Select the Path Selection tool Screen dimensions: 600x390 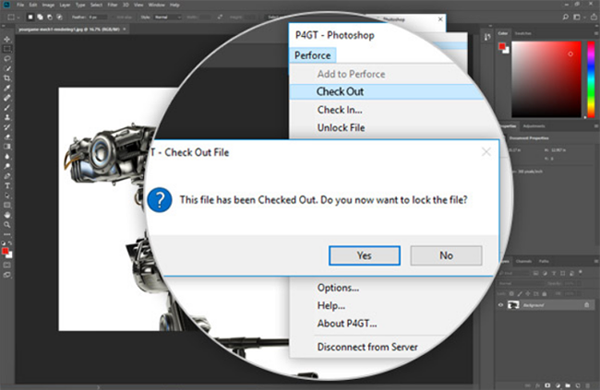7,196
